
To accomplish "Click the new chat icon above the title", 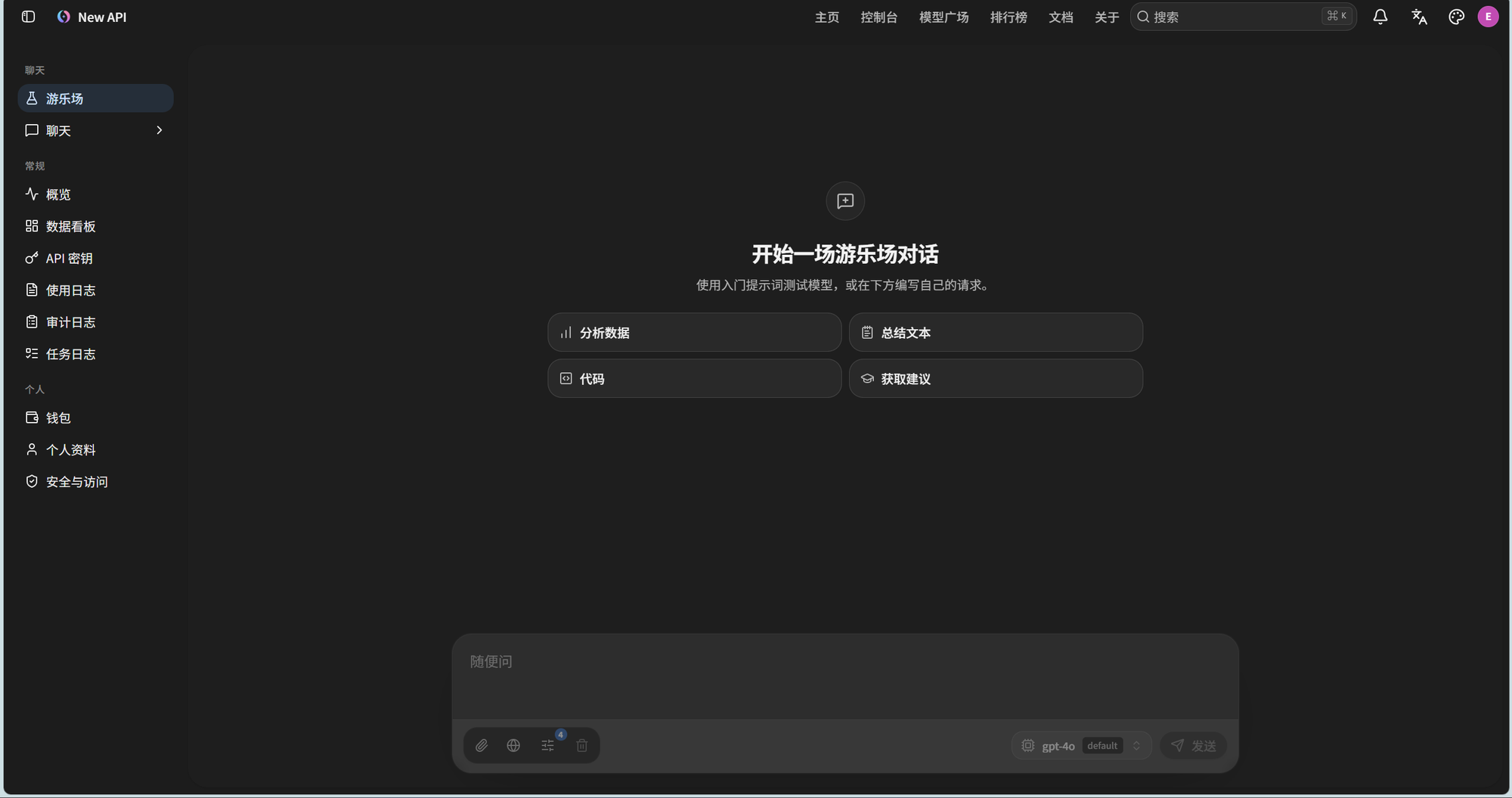I will tap(845, 201).
